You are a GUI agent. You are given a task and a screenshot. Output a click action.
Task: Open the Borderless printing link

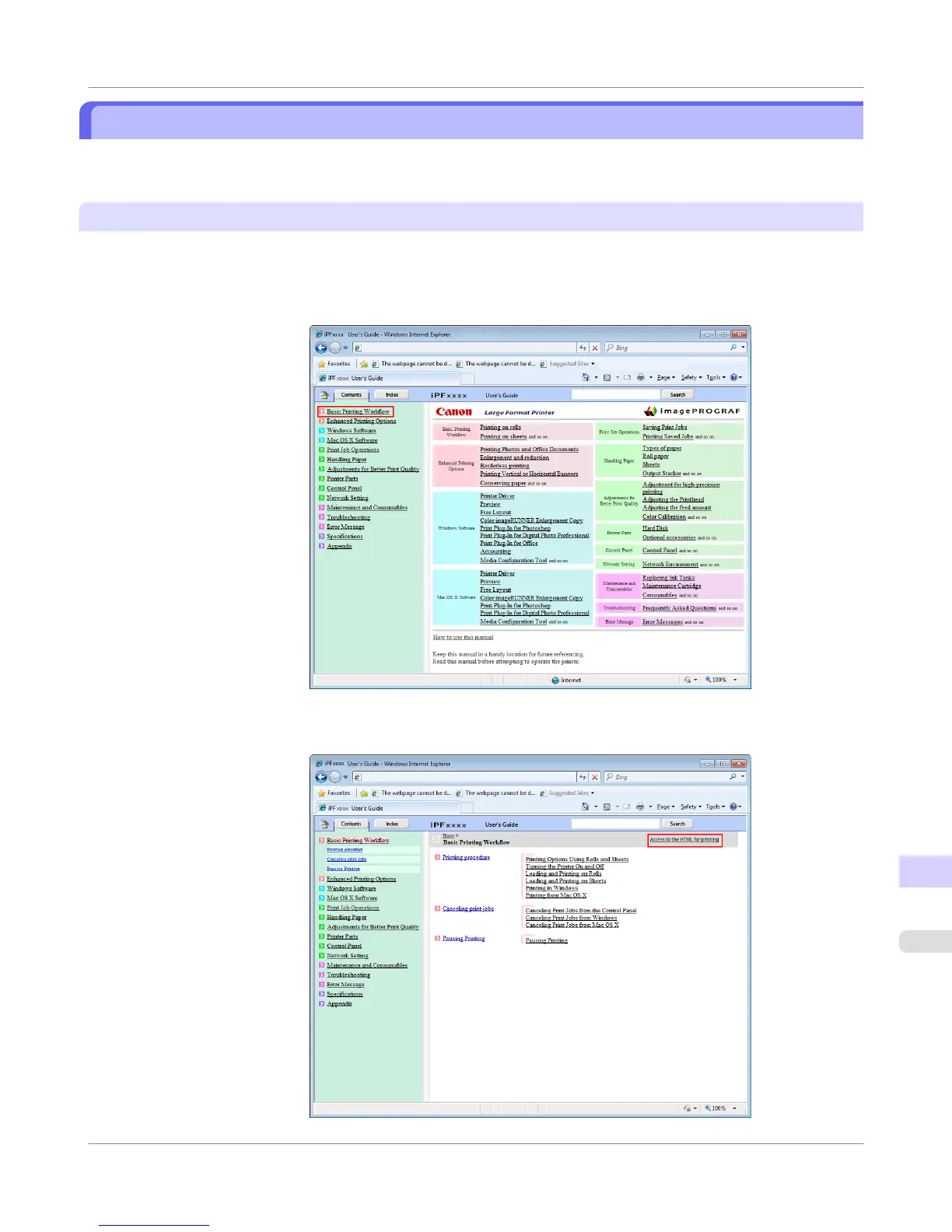(x=504, y=466)
